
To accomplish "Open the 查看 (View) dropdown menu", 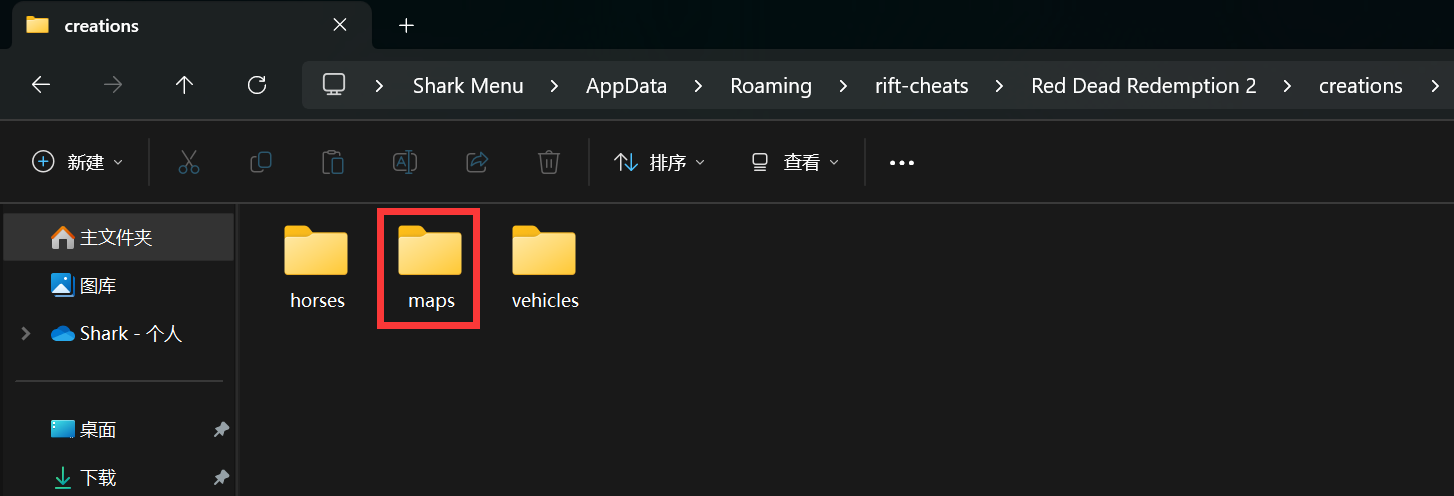I will click(x=795, y=162).
